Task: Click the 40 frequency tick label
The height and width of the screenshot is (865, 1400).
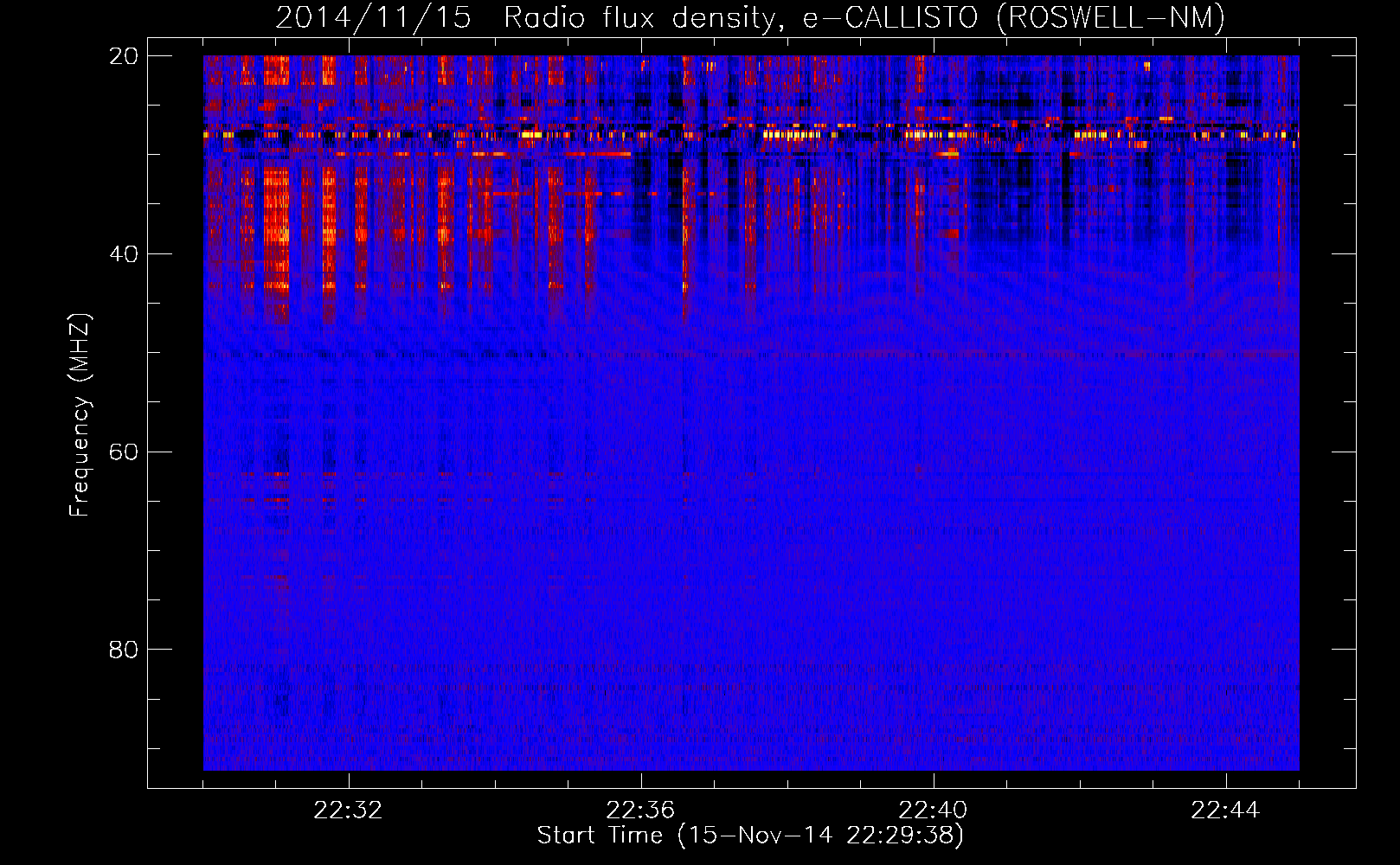Action: pos(124,254)
